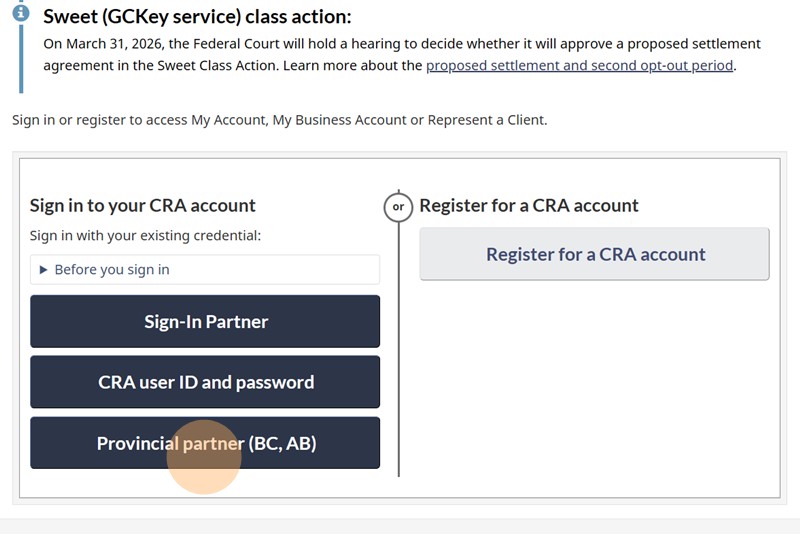
Task: Click the "Represent a Client" text
Action: point(486,120)
